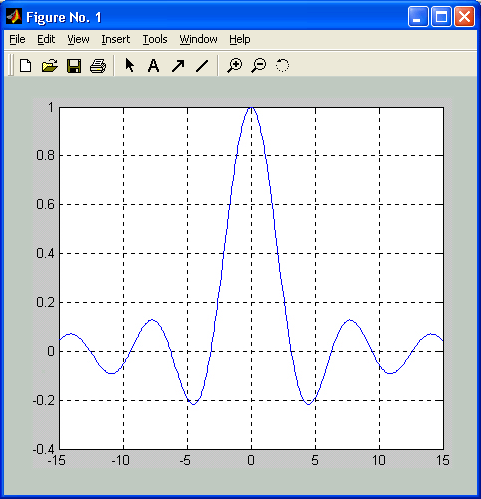Activate the Insert Text tool
481x499 pixels.
click(x=153, y=65)
